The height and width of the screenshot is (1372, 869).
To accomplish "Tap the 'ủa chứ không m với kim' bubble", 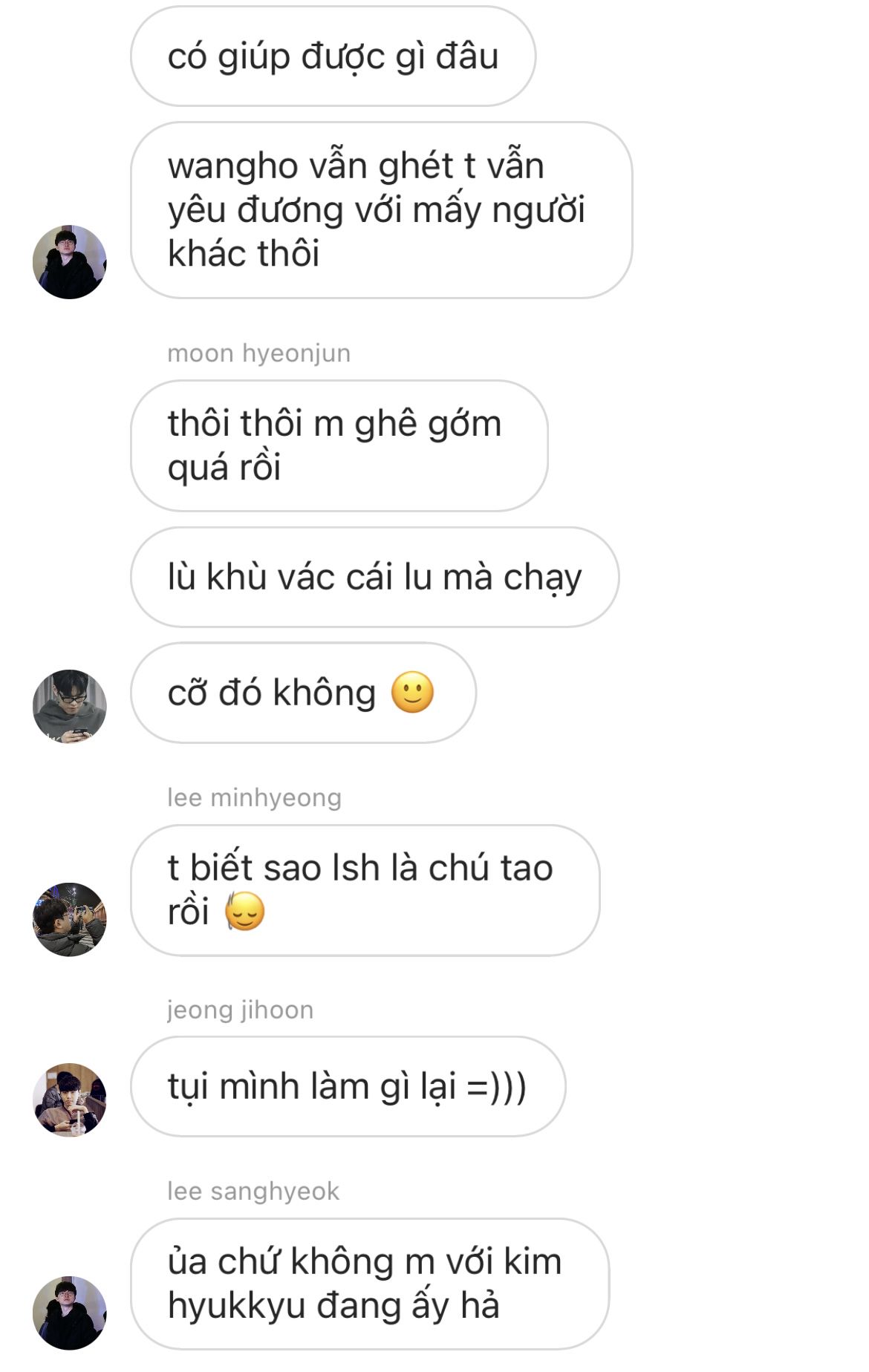I will pyautogui.click(x=370, y=1284).
